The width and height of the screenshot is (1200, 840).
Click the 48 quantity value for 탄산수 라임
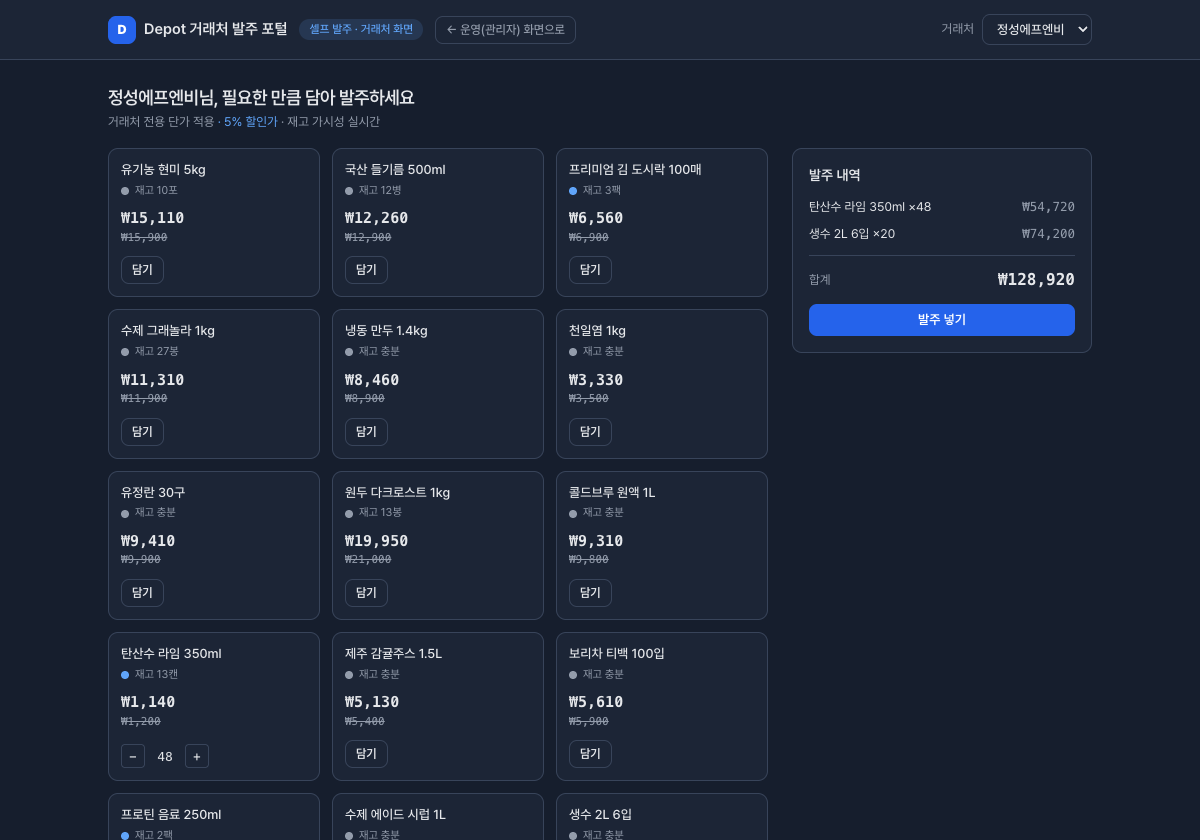[165, 756]
